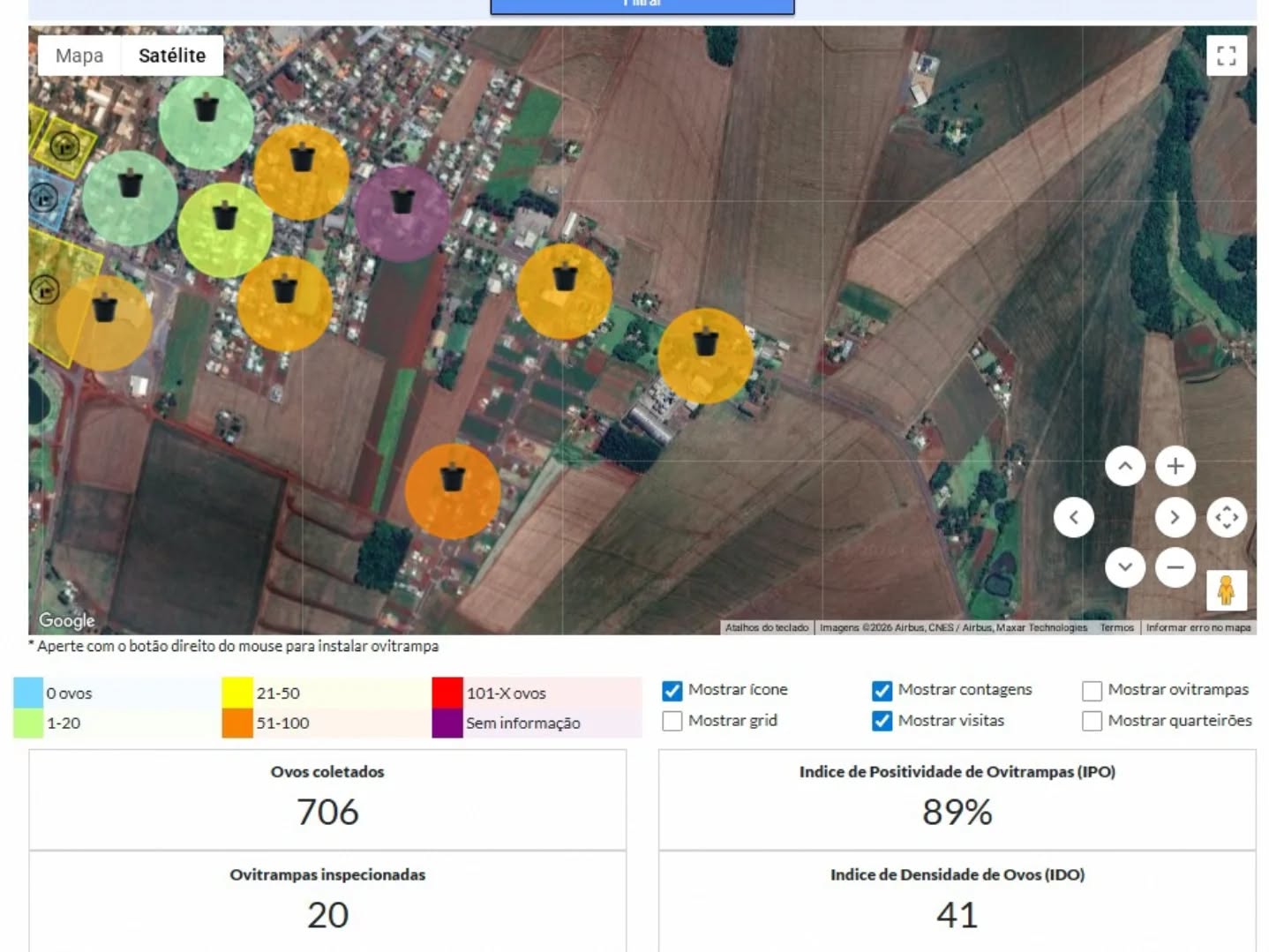This screenshot has width=1269, height=952.
Task: Click the purple ovitrap marker on map
Action: (402, 214)
